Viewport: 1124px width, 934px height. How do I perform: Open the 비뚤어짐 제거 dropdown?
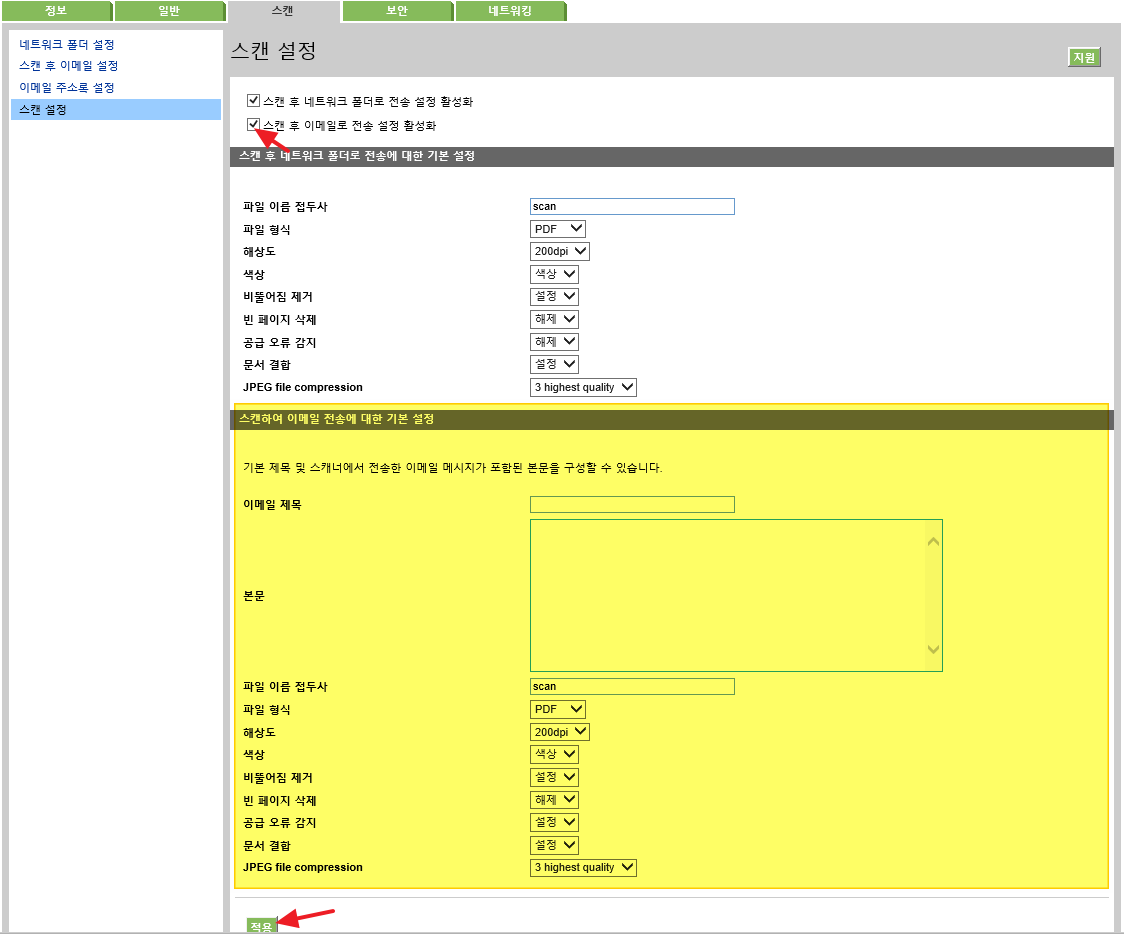tap(554, 296)
